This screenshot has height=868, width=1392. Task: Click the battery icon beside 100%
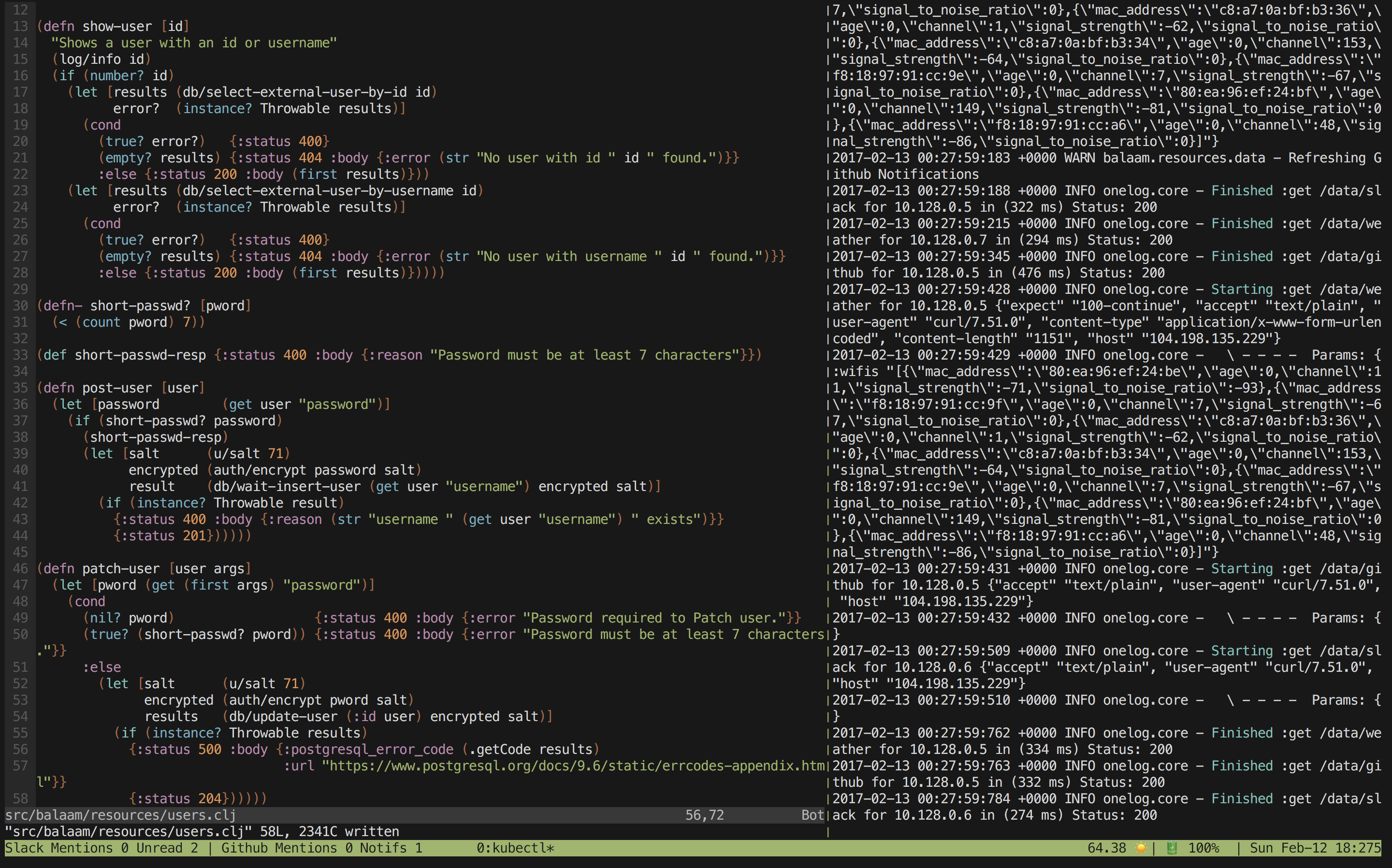(1172, 848)
